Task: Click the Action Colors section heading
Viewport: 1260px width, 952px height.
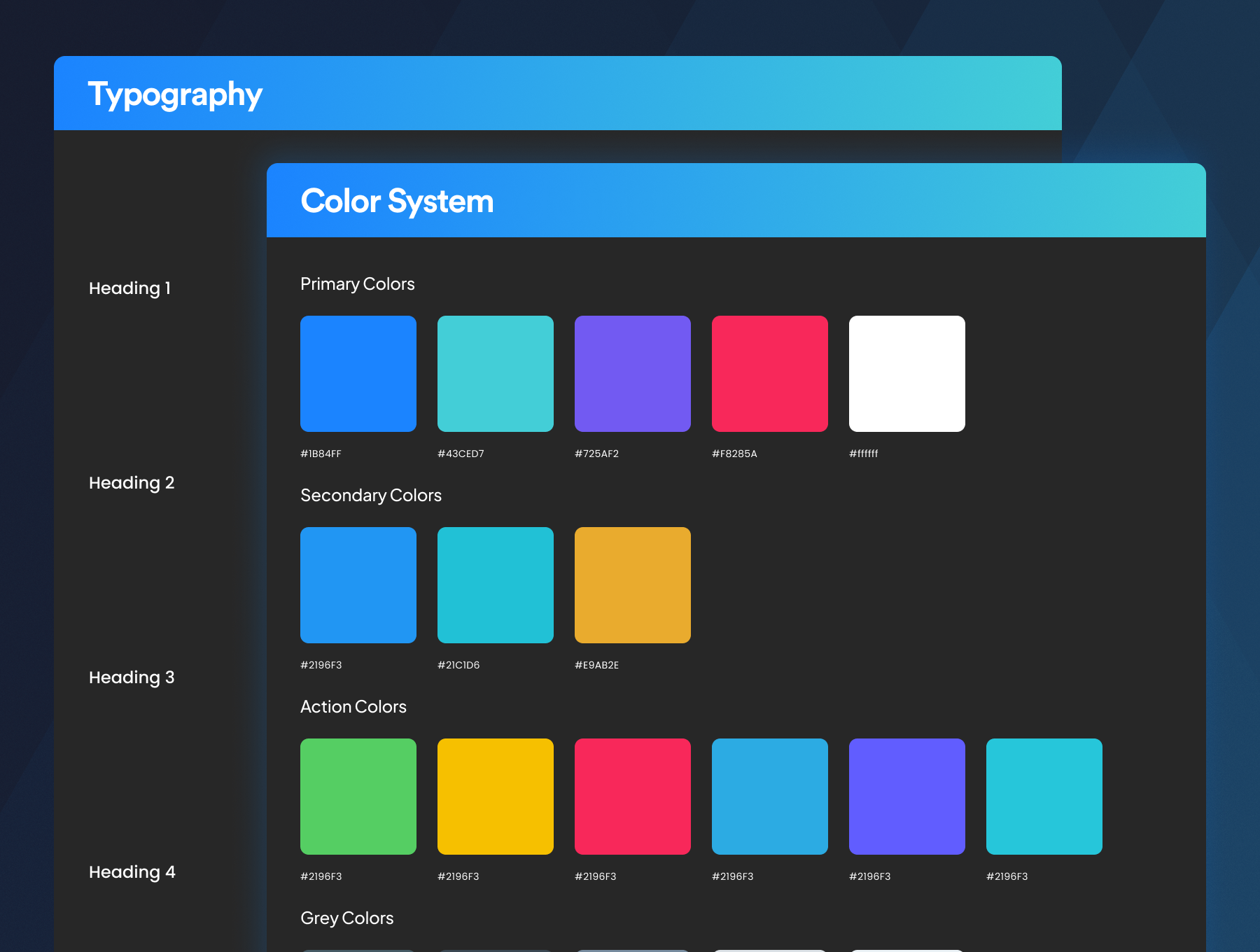Action: coord(353,707)
